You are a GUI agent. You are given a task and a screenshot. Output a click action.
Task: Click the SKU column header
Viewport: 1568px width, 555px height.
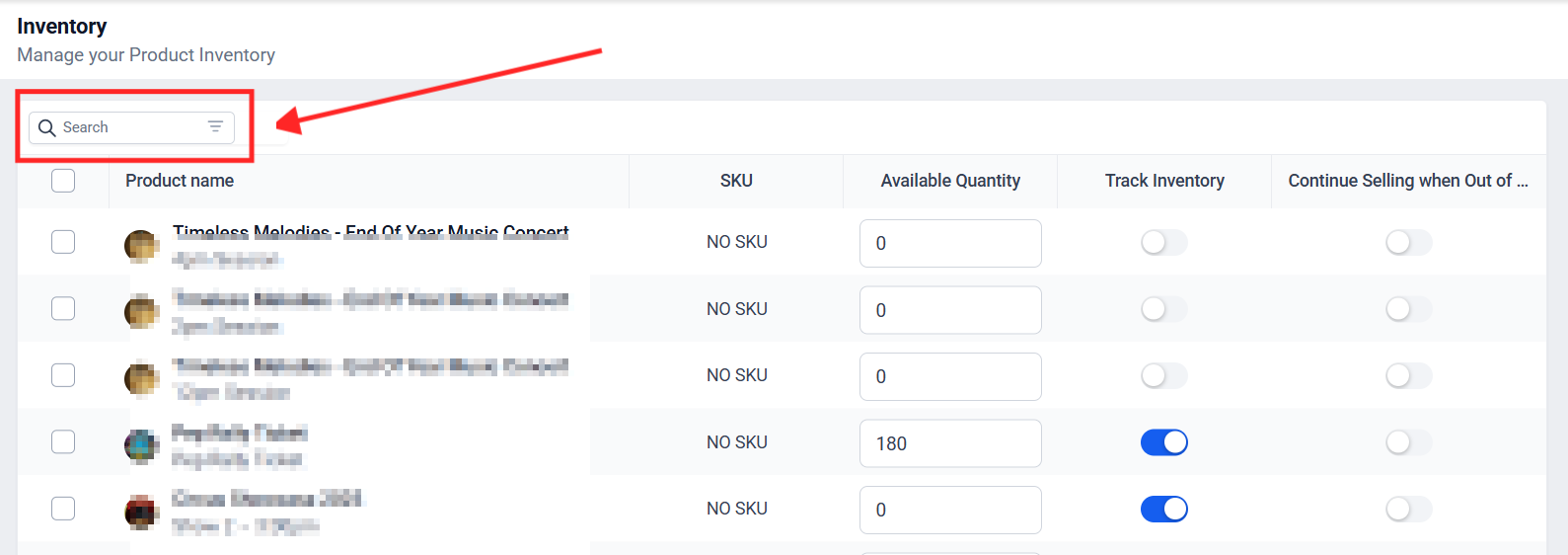736,181
